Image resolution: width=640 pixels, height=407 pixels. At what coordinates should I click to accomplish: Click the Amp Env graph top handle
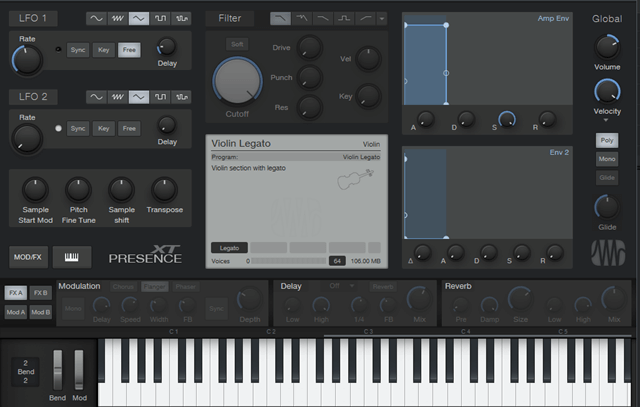click(446, 25)
